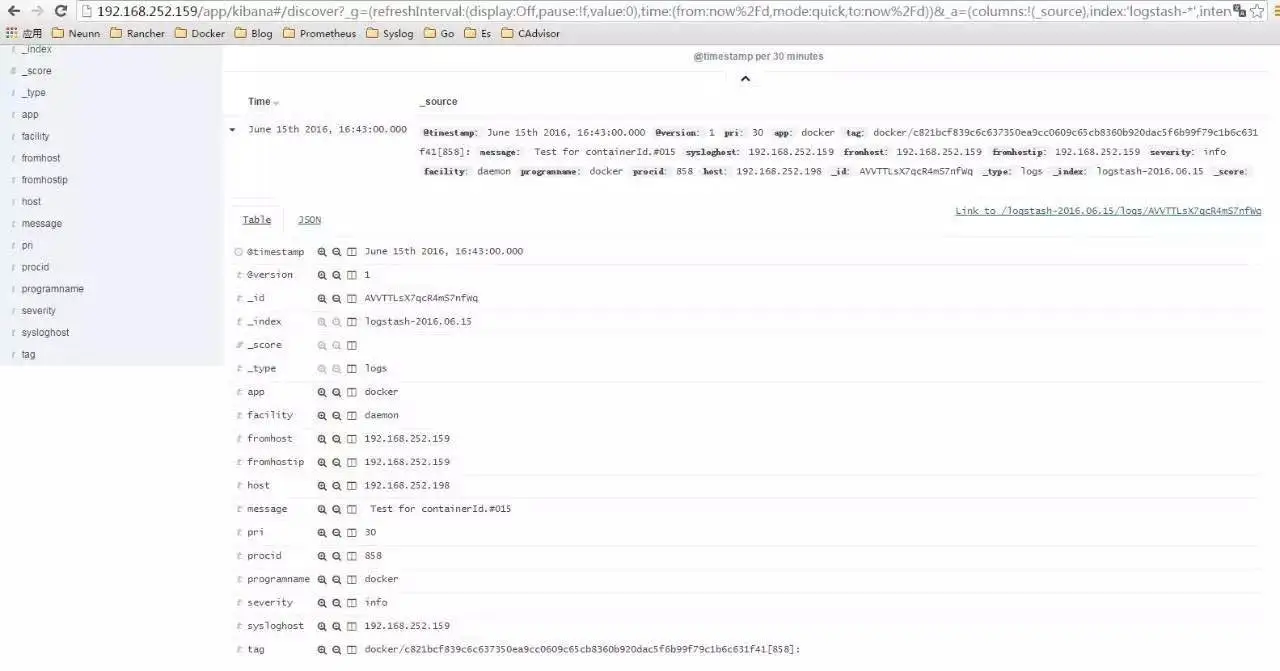Select the facility field in sidebar
1280x671 pixels.
click(x=36, y=136)
